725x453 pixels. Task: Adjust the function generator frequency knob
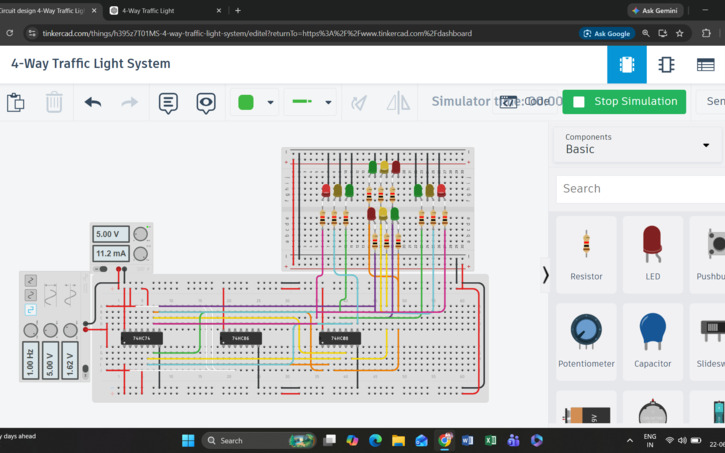pyautogui.click(x=31, y=330)
